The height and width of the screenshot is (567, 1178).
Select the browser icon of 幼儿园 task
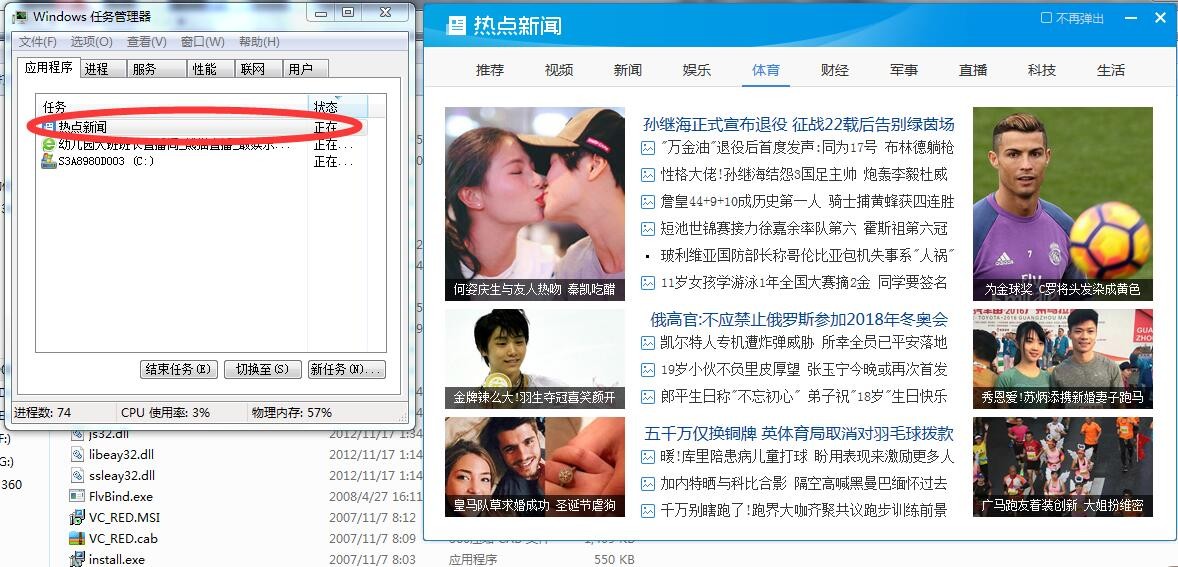[47, 144]
